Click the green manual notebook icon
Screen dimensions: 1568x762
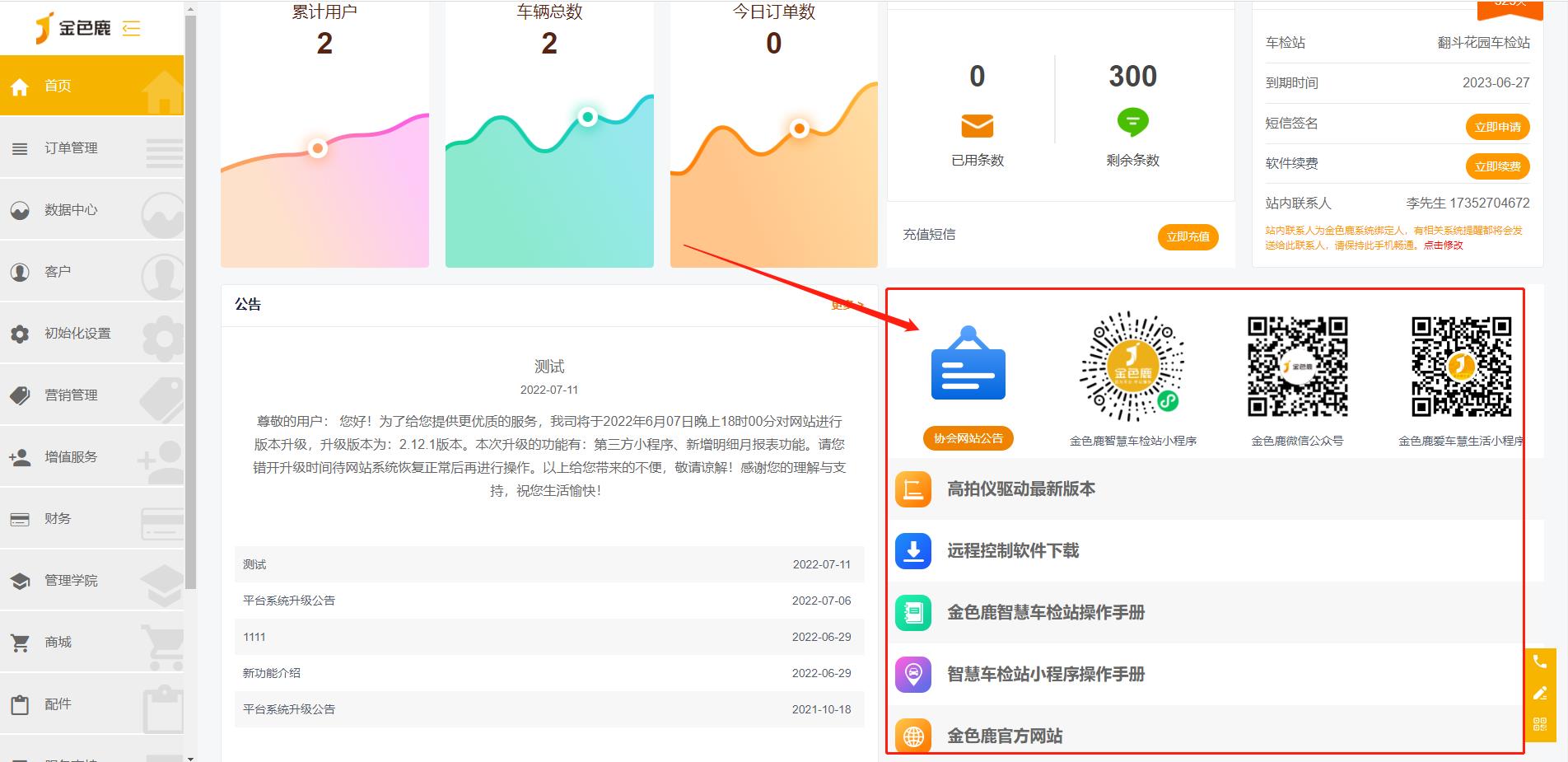(913, 613)
